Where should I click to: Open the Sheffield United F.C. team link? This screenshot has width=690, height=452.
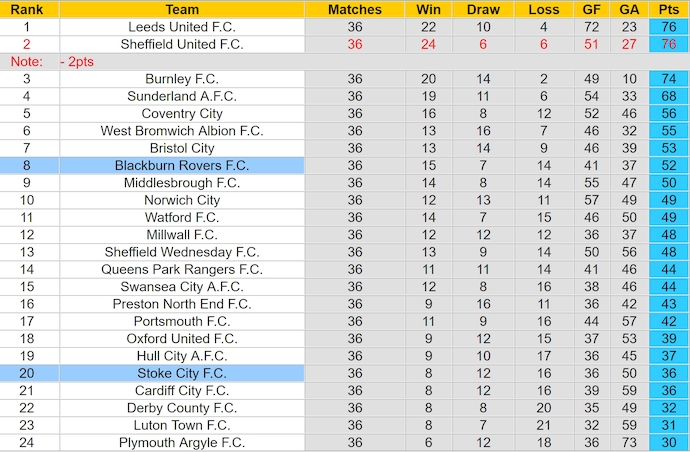182,44
